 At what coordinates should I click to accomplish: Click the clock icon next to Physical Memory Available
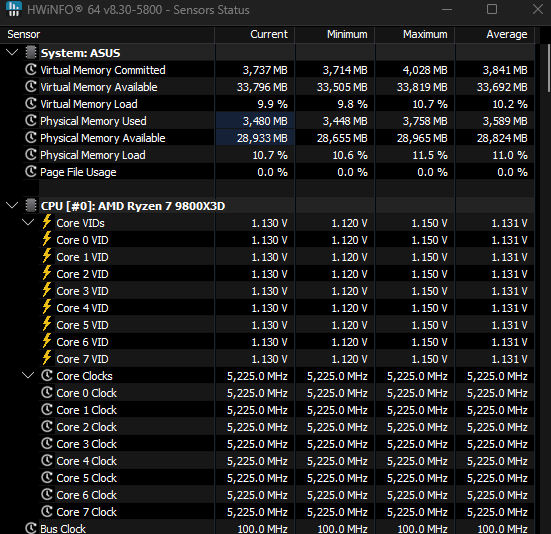pyautogui.click(x=31, y=137)
